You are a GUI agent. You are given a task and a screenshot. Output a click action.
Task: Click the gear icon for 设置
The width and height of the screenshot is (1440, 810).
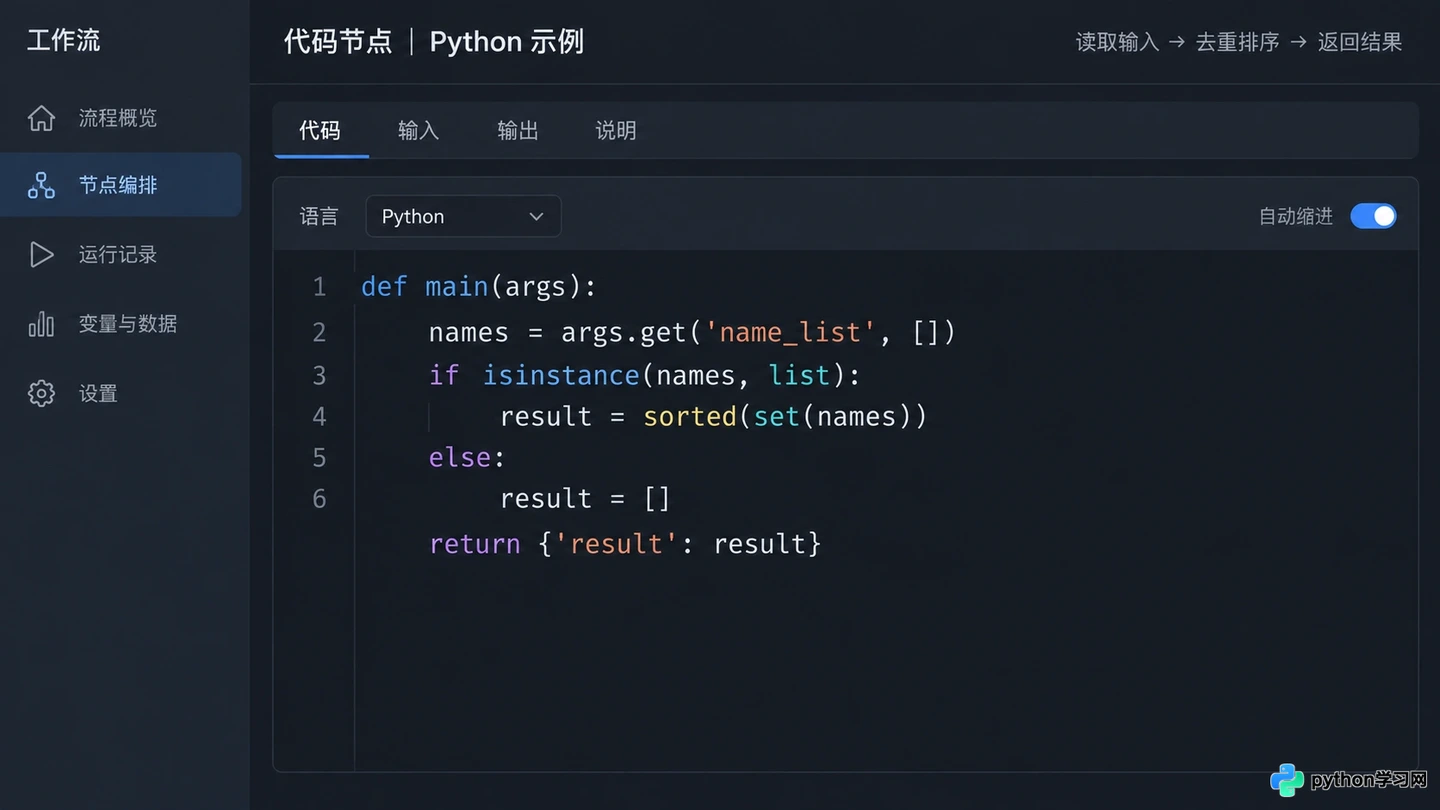(x=41, y=393)
